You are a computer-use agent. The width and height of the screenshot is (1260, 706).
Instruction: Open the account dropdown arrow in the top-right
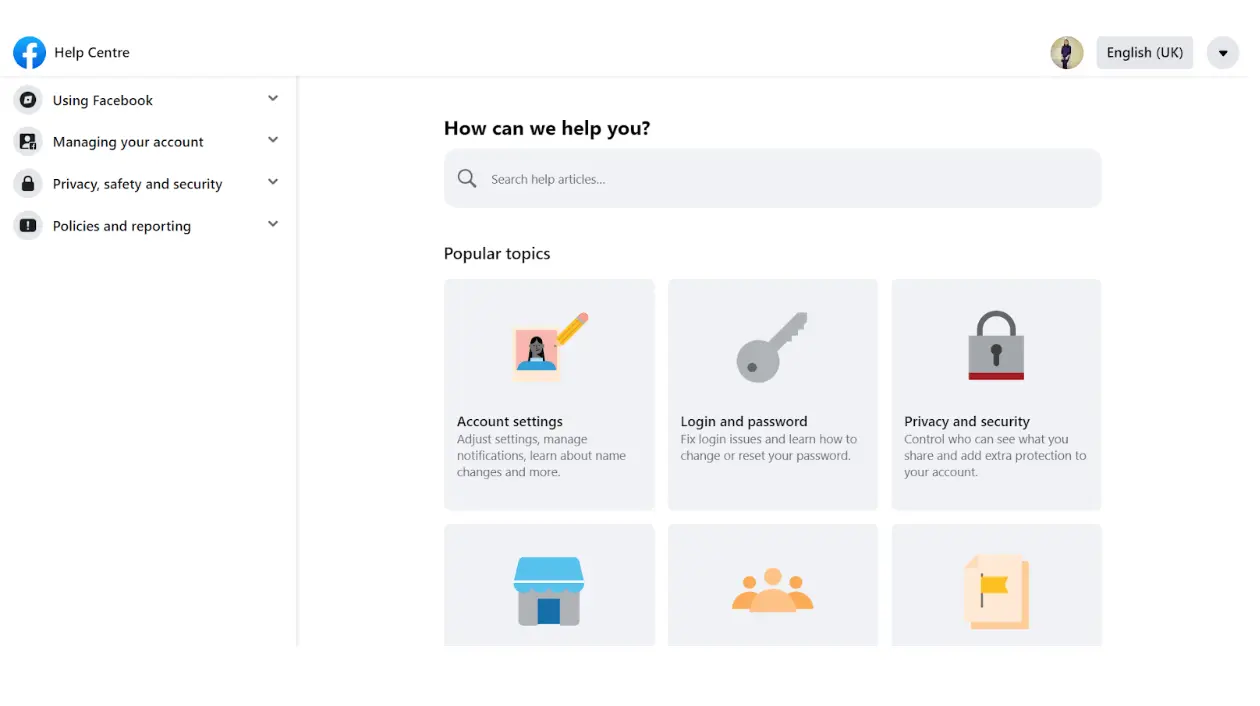1222,52
